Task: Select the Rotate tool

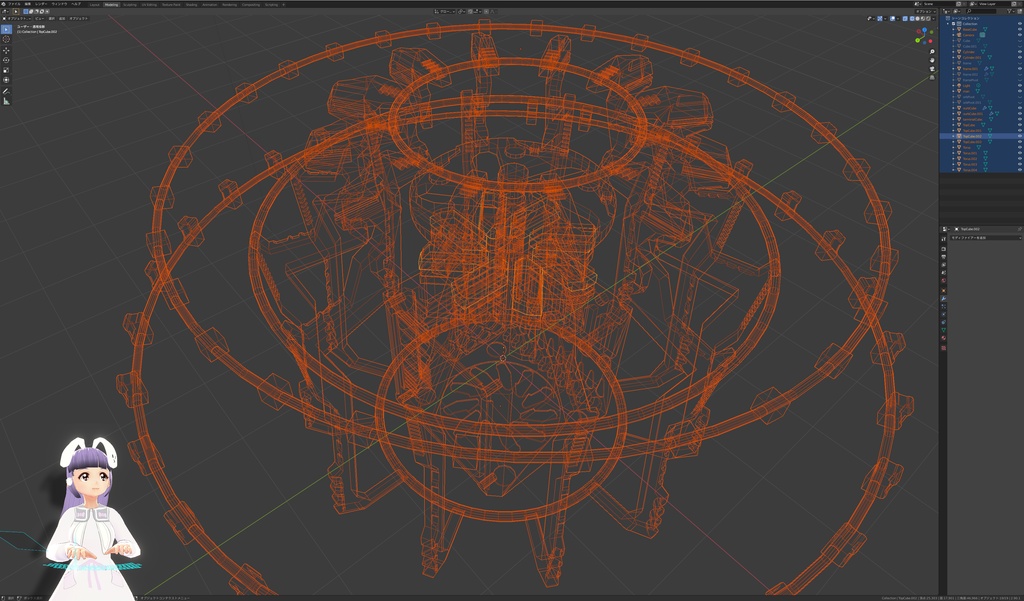Action: pyautogui.click(x=7, y=60)
